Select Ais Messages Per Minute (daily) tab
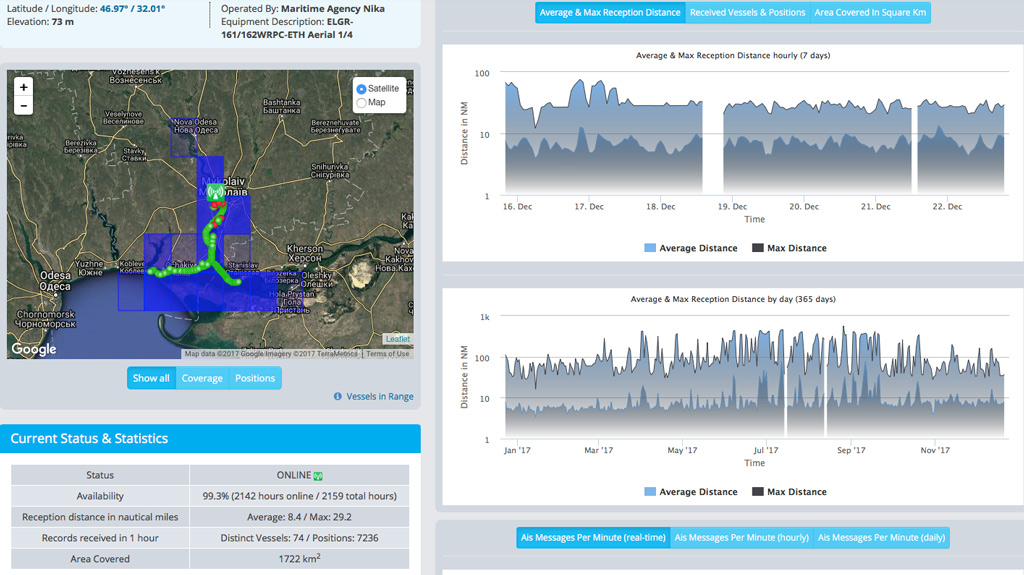Image resolution: width=1024 pixels, height=575 pixels. pyautogui.click(x=882, y=538)
